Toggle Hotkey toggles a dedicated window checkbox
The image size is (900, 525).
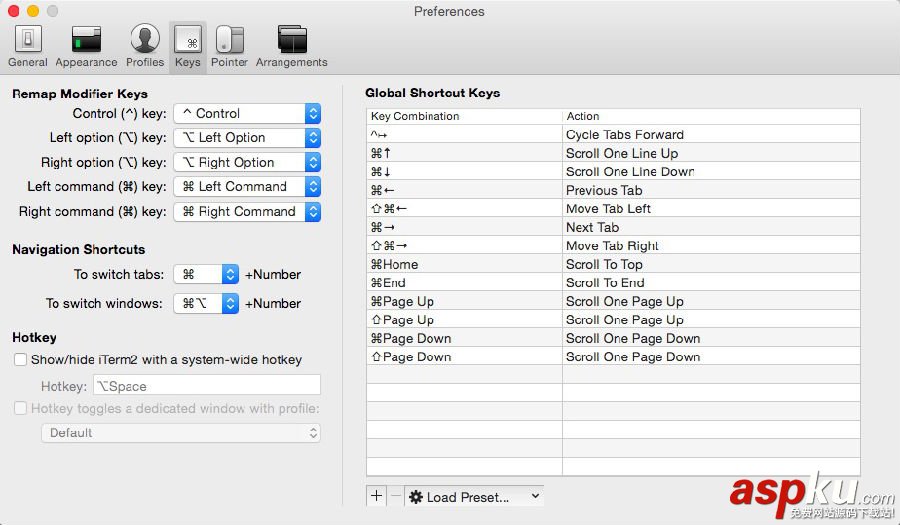[x=21, y=408]
